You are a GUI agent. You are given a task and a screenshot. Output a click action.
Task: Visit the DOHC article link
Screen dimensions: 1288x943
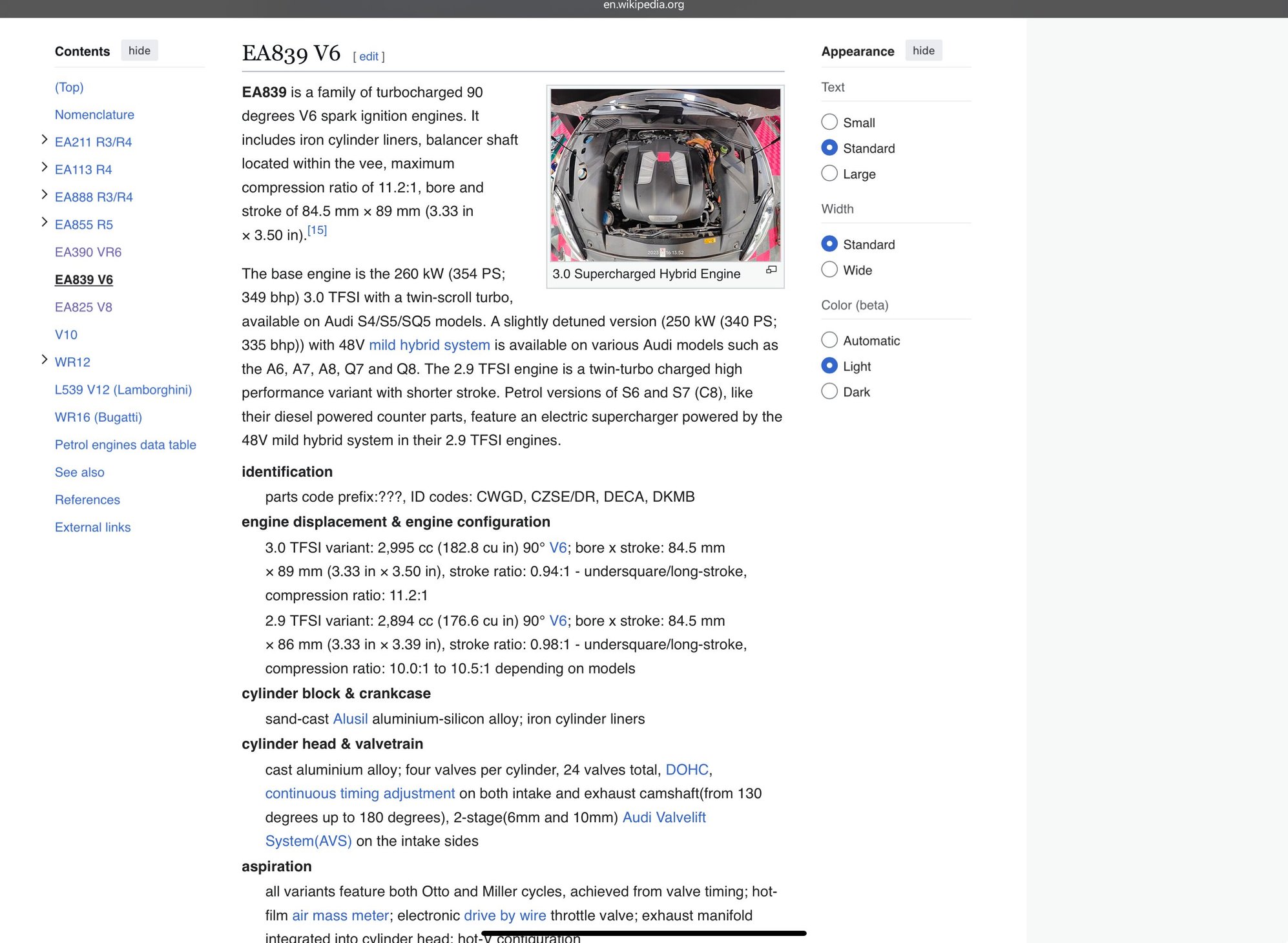point(686,769)
